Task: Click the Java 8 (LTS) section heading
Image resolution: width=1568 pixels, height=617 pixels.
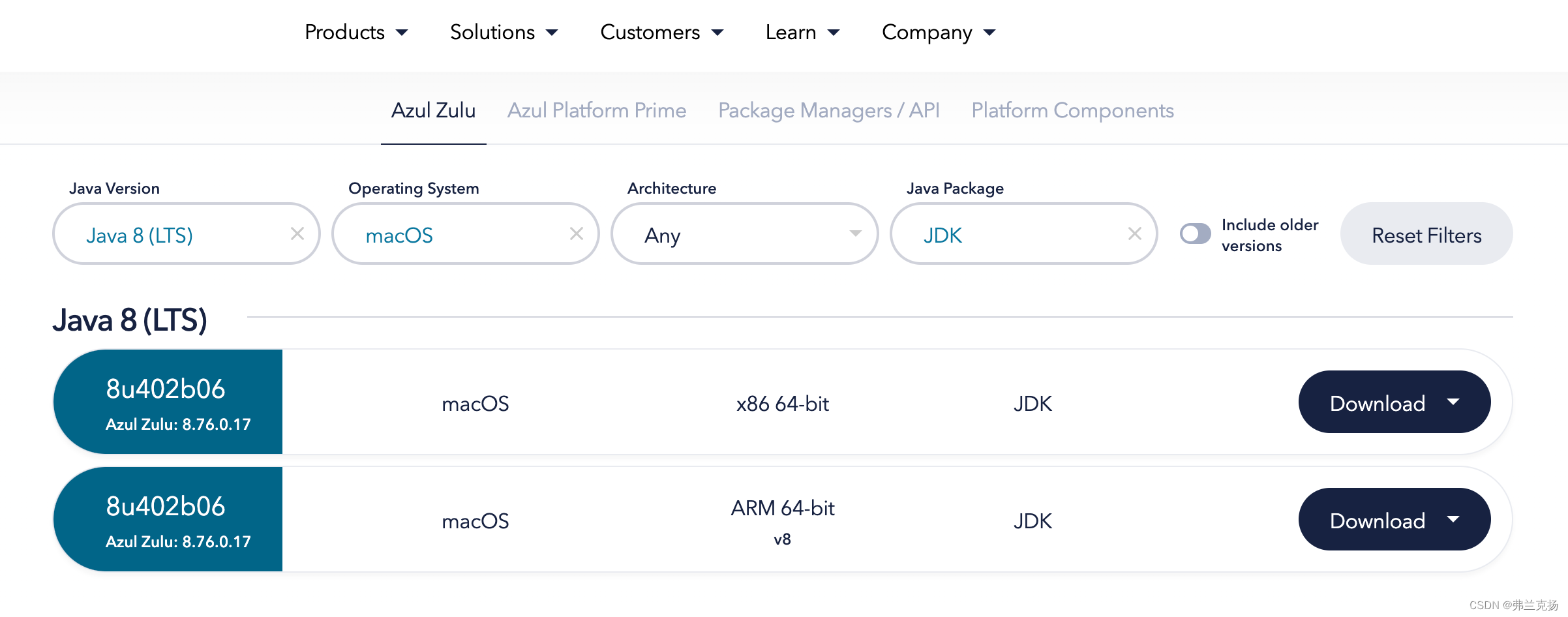Action: [130, 320]
